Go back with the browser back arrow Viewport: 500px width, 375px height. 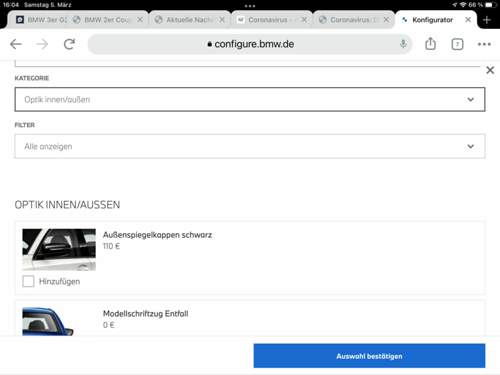point(16,44)
